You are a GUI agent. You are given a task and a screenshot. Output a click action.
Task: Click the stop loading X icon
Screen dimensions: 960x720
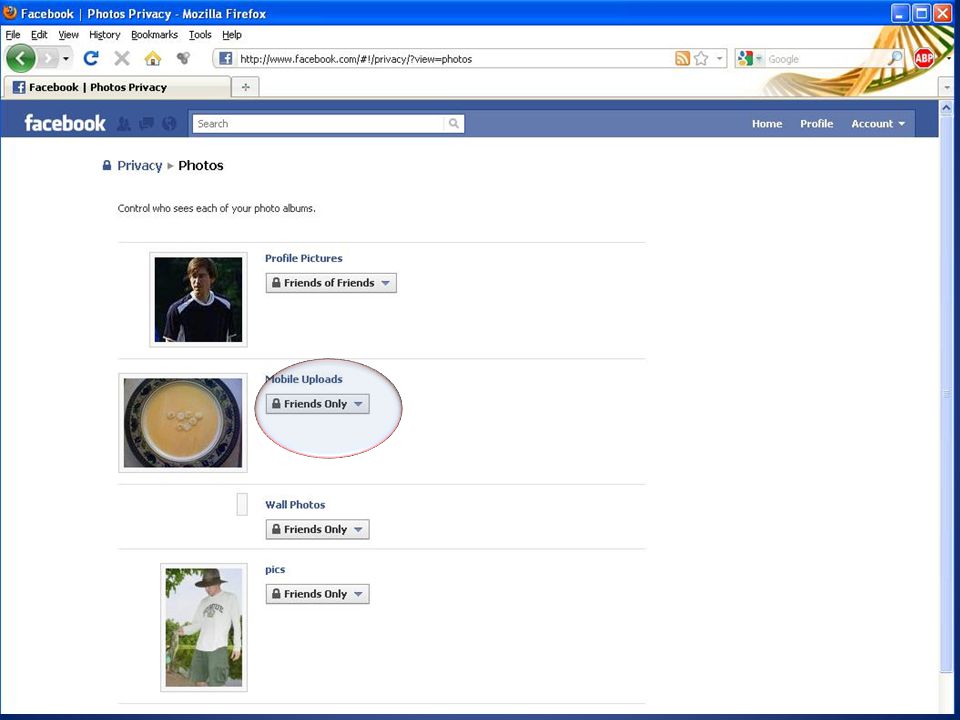122,58
